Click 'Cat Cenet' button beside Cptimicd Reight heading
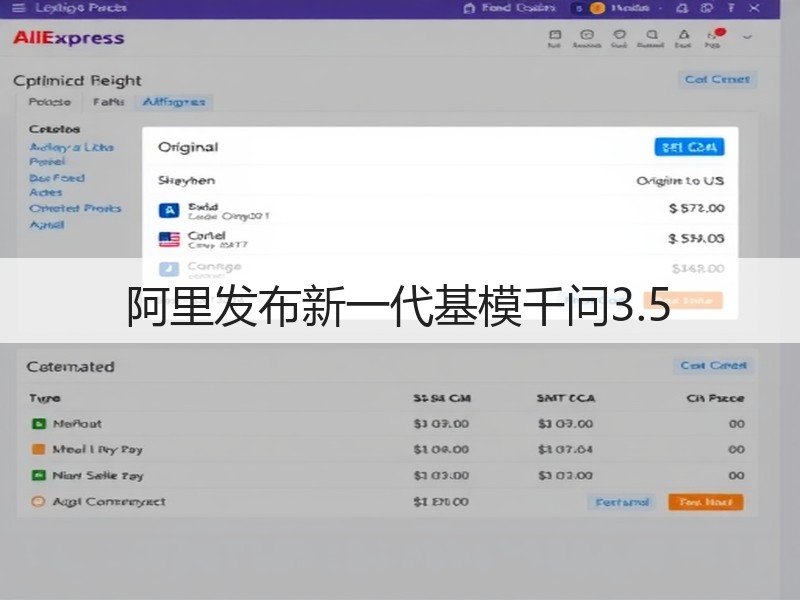The width and height of the screenshot is (800, 600). pos(717,80)
